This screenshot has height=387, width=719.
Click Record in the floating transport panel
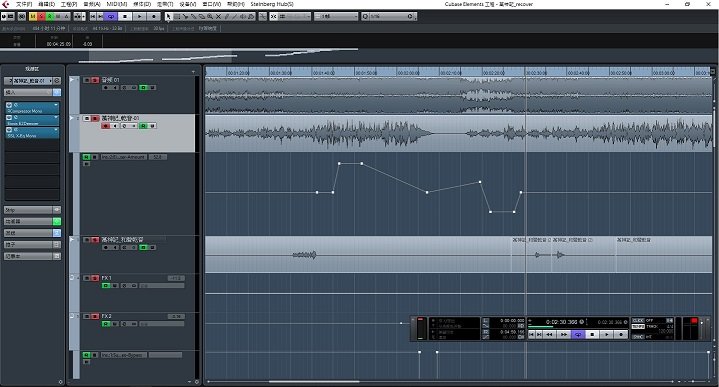[x=621, y=335]
